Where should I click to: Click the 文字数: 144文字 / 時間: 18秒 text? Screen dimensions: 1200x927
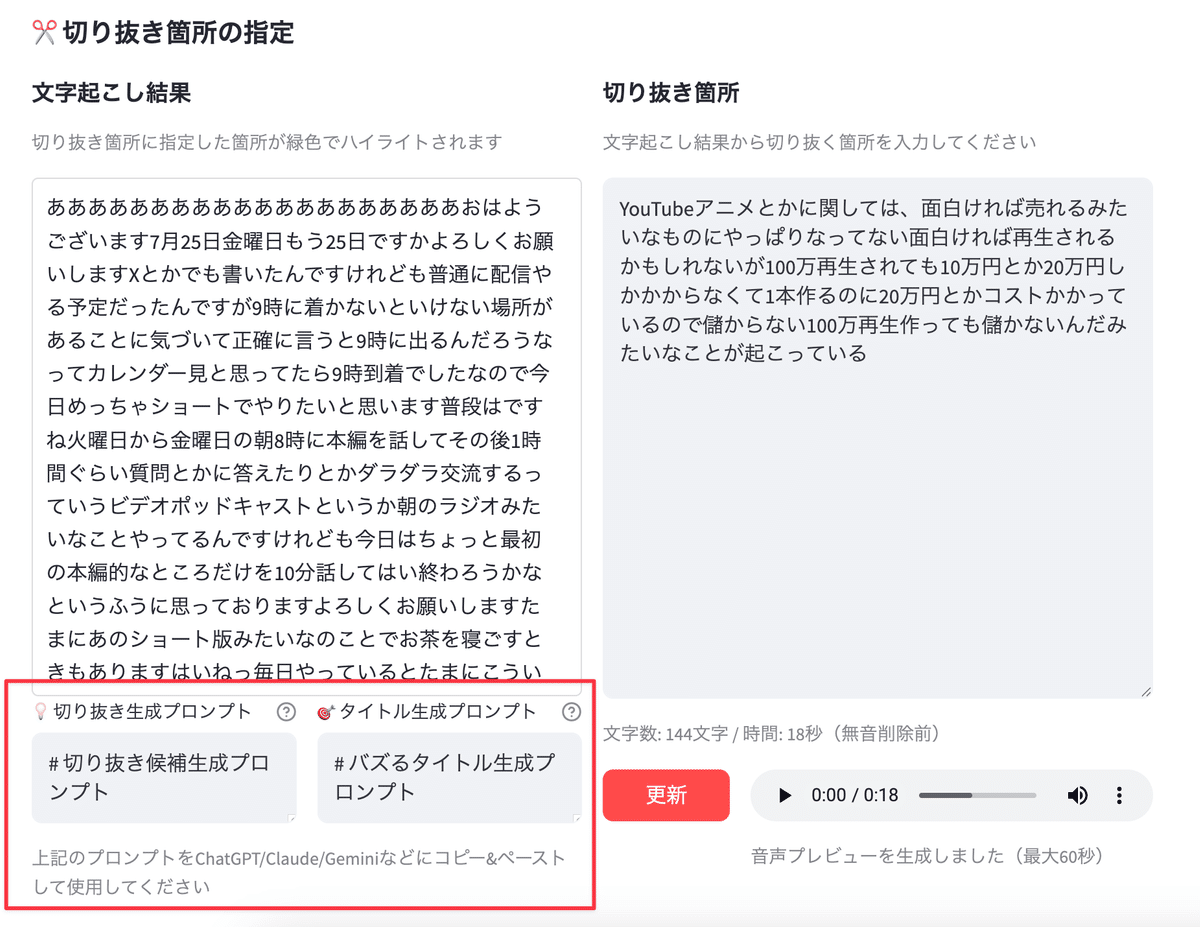772,734
